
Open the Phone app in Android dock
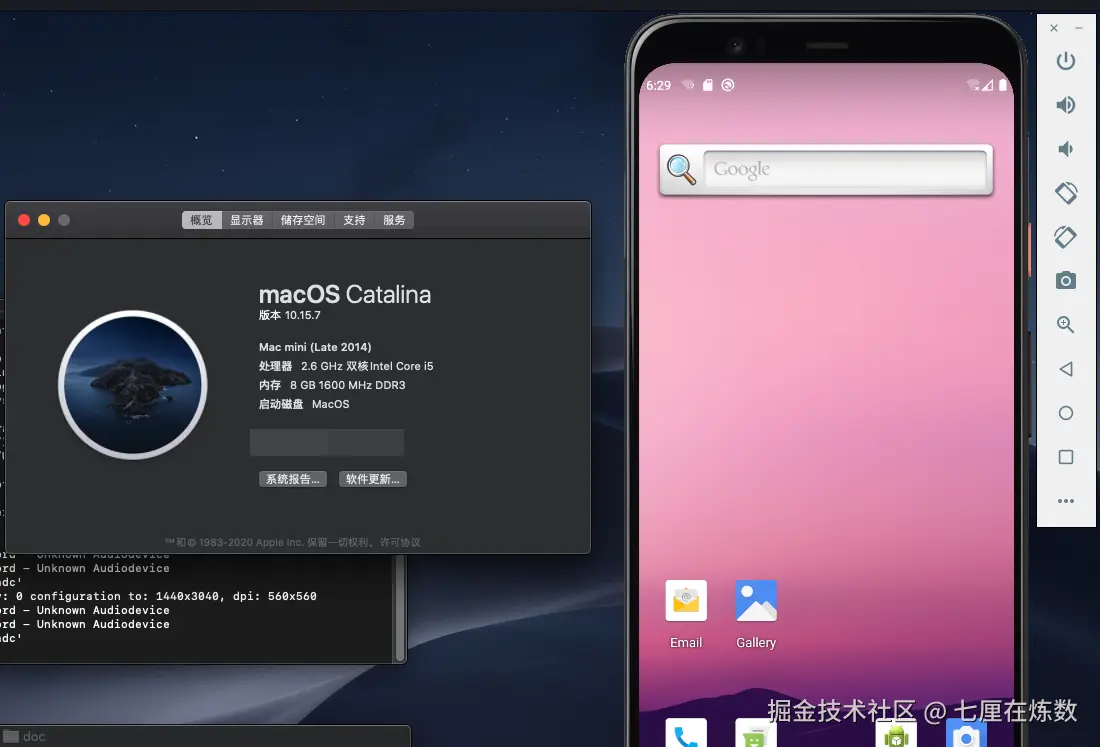[x=685, y=733]
